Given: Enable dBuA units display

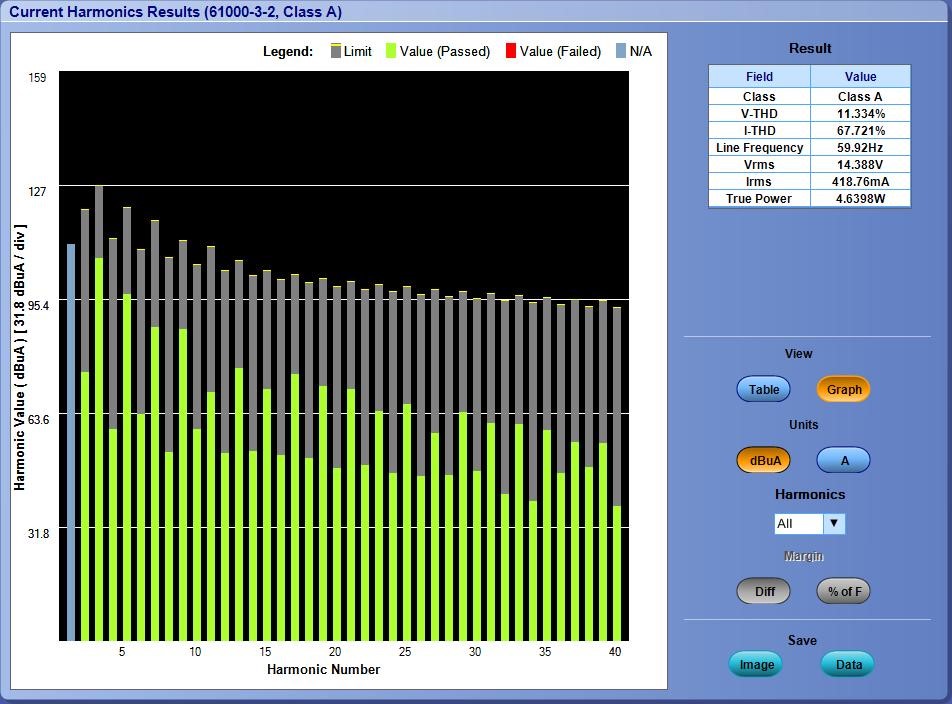Looking at the screenshot, I should (x=763, y=460).
